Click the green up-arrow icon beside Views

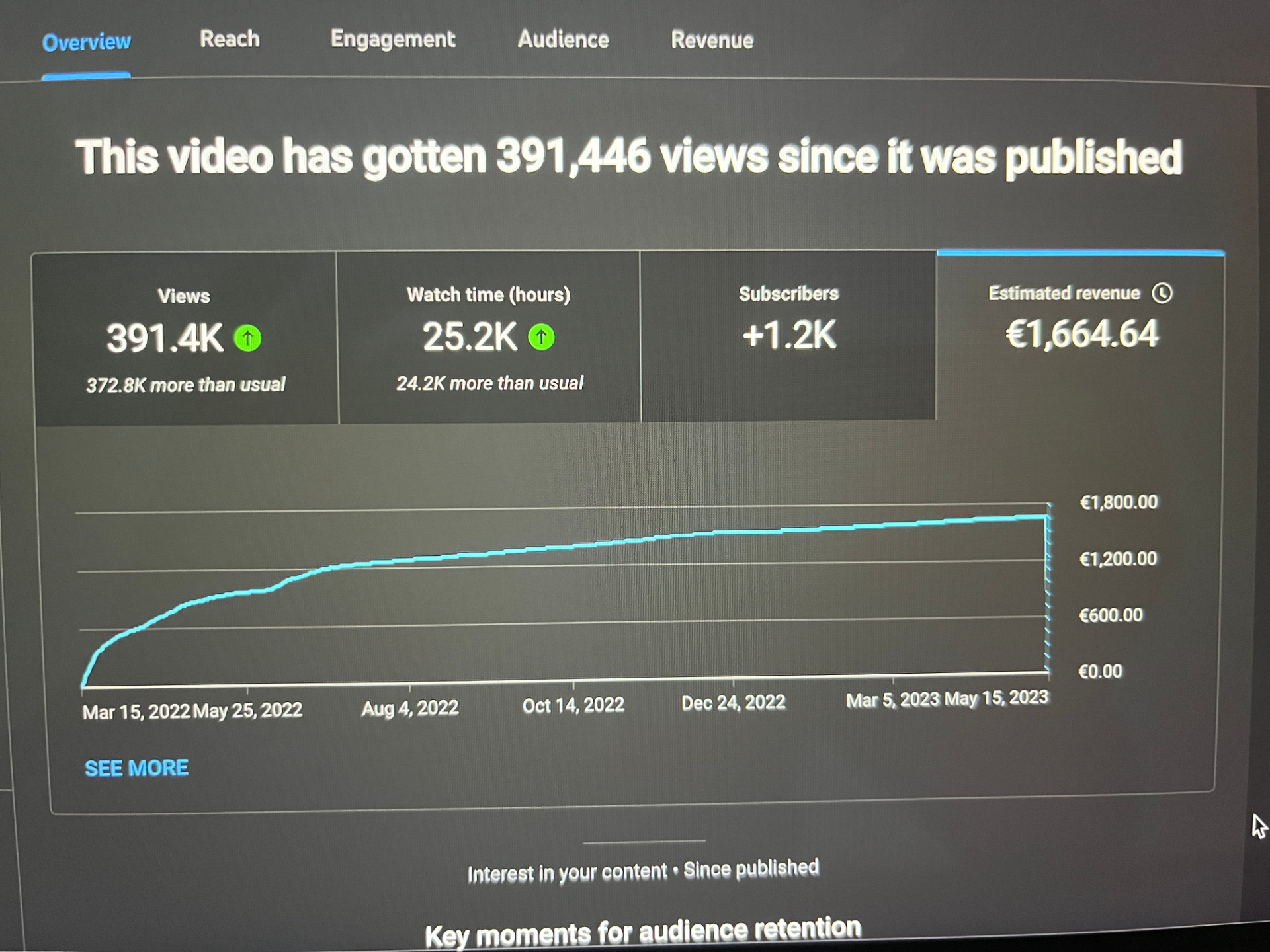(248, 338)
